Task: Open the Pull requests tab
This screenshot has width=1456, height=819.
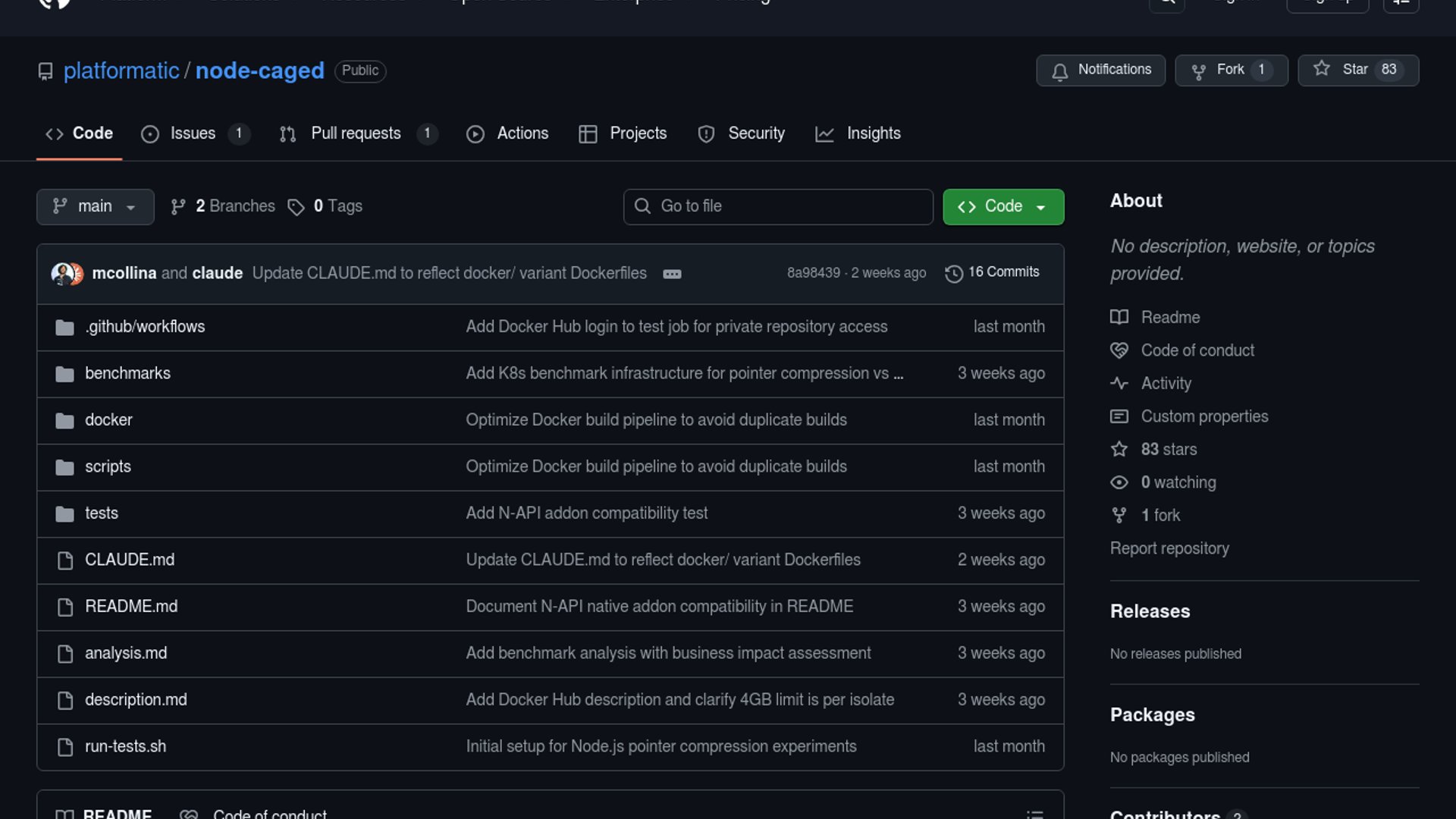Action: click(357, 133)
